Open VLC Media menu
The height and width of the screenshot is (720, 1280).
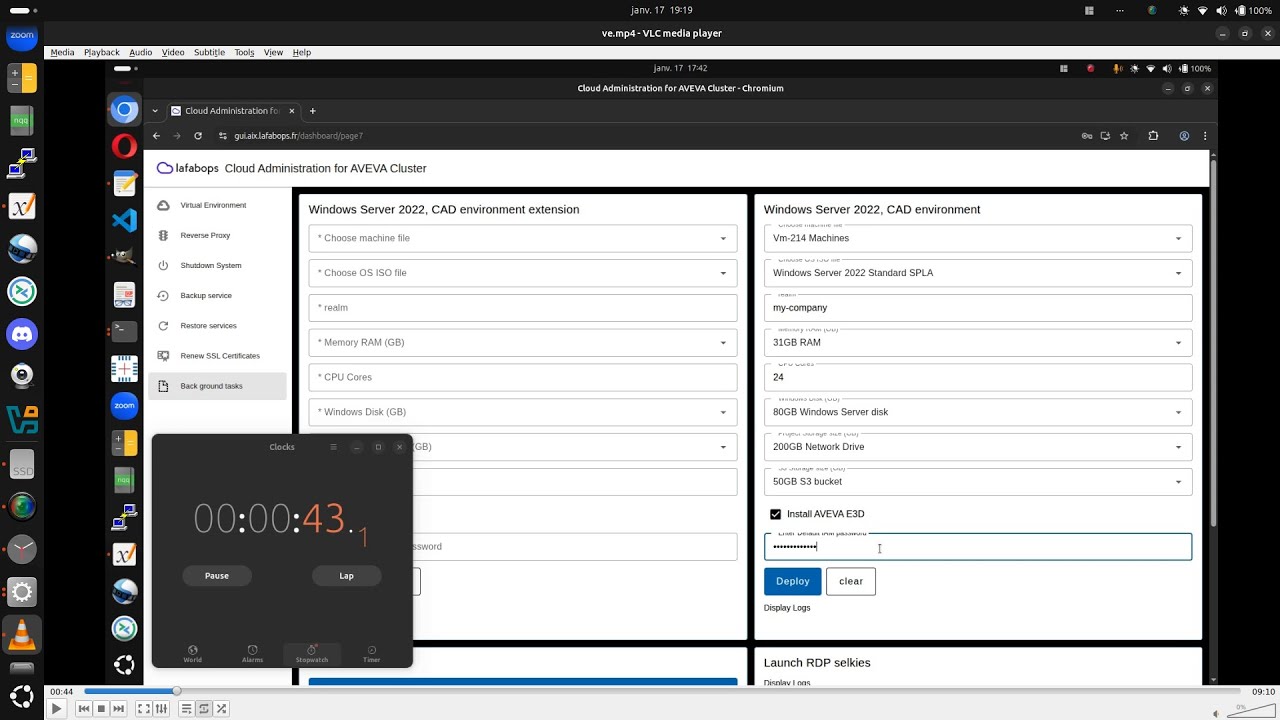point(62,52)
